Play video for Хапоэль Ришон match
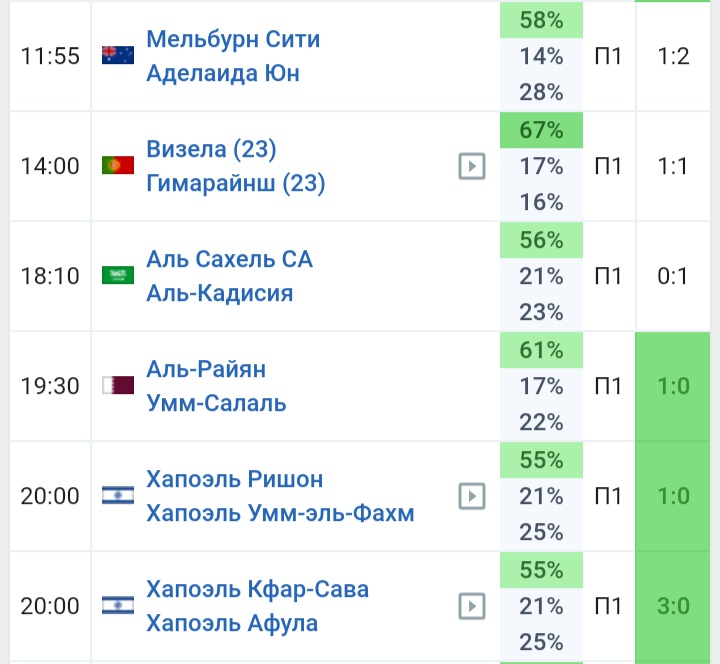The height and width of the screenshot is (664, 720). [x=472, y=496]
